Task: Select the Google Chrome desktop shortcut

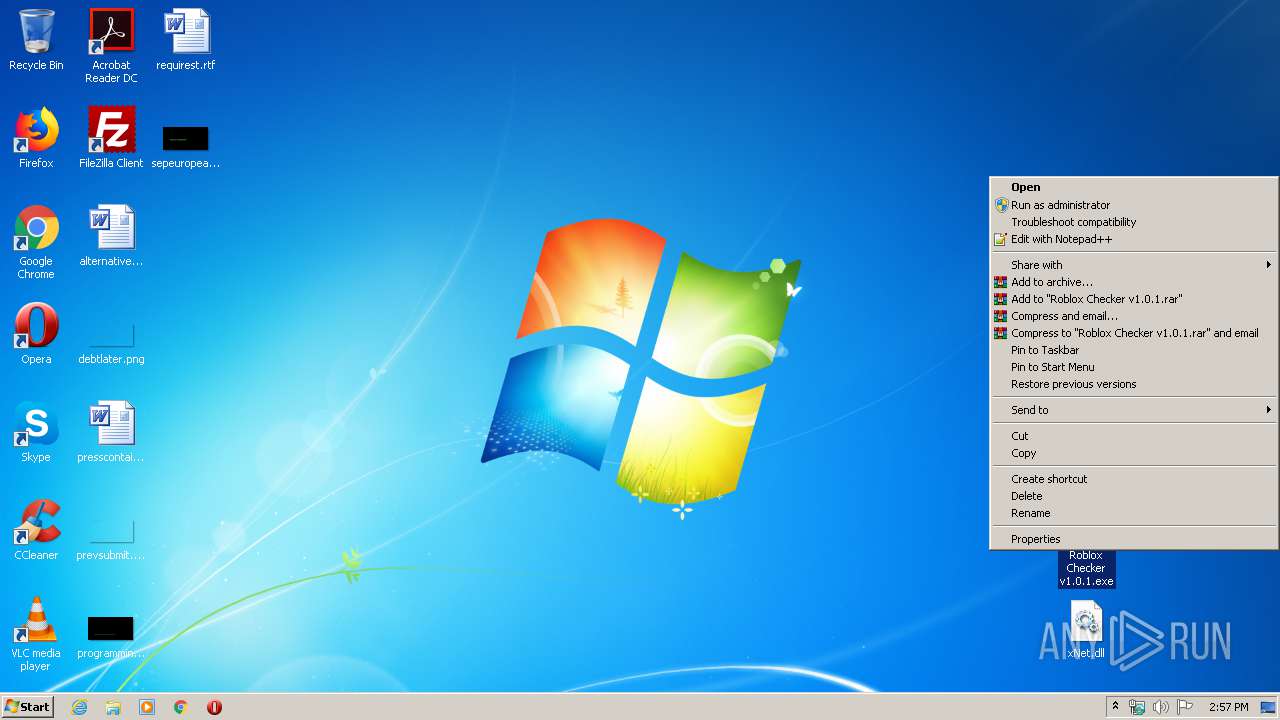Action: pyautogui.click(x=36, y=242)
